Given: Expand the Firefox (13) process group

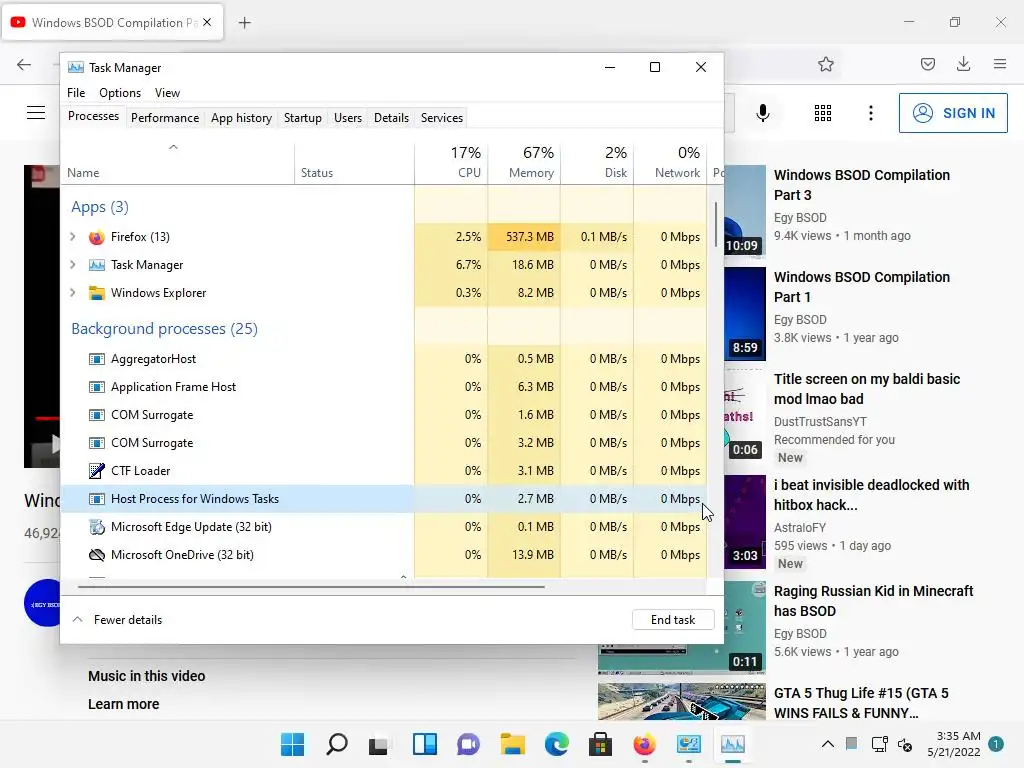Looking at the screenshot, I should pyautogui.click(x=72, y=237).
